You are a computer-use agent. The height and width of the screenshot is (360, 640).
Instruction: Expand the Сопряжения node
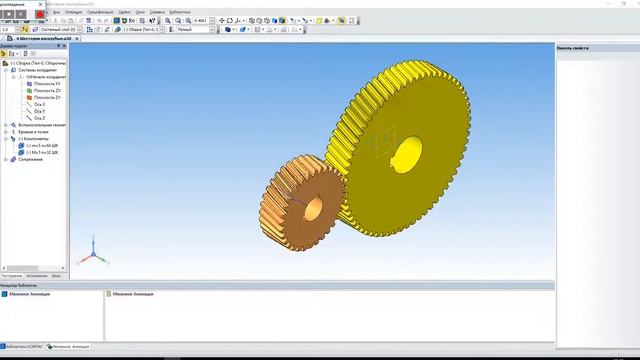click(x=6, y=160)
